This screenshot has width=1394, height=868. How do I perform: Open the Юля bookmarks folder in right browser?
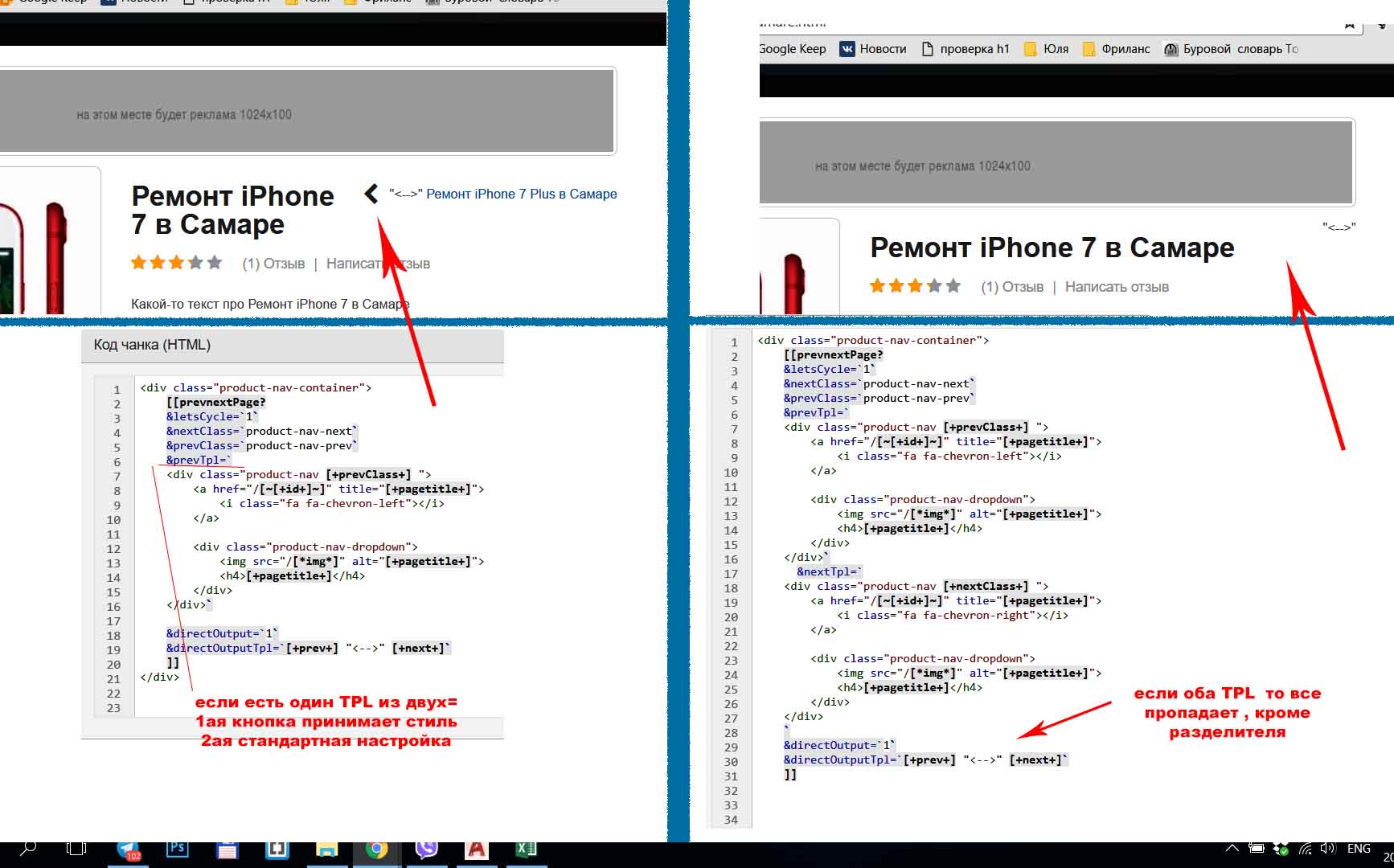point(1046,49)
